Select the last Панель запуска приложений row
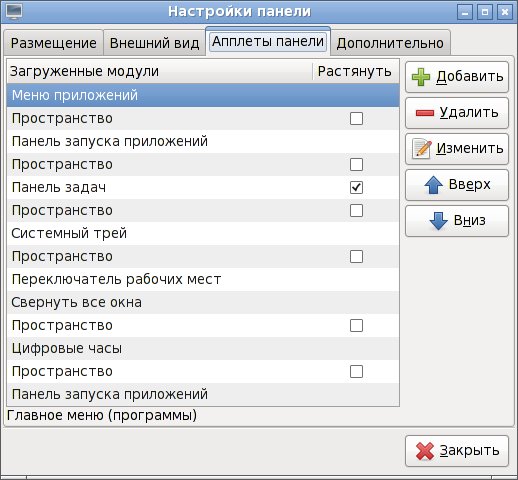Screen dimensions: 518x480 coord(203,394)
